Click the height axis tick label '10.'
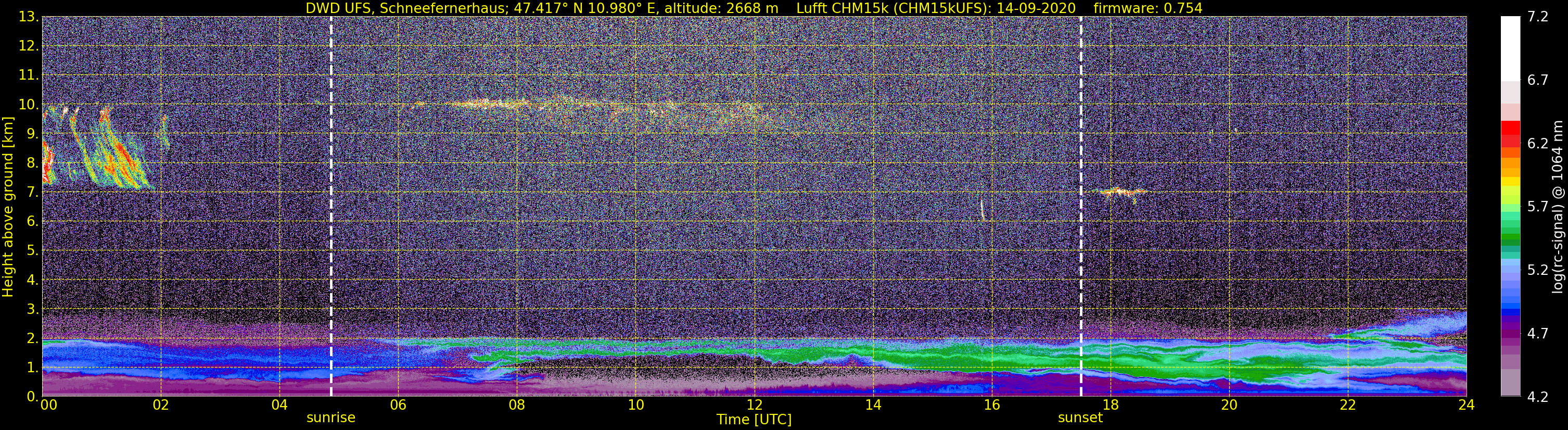1568x430 pixels. [x=28, y=104]
